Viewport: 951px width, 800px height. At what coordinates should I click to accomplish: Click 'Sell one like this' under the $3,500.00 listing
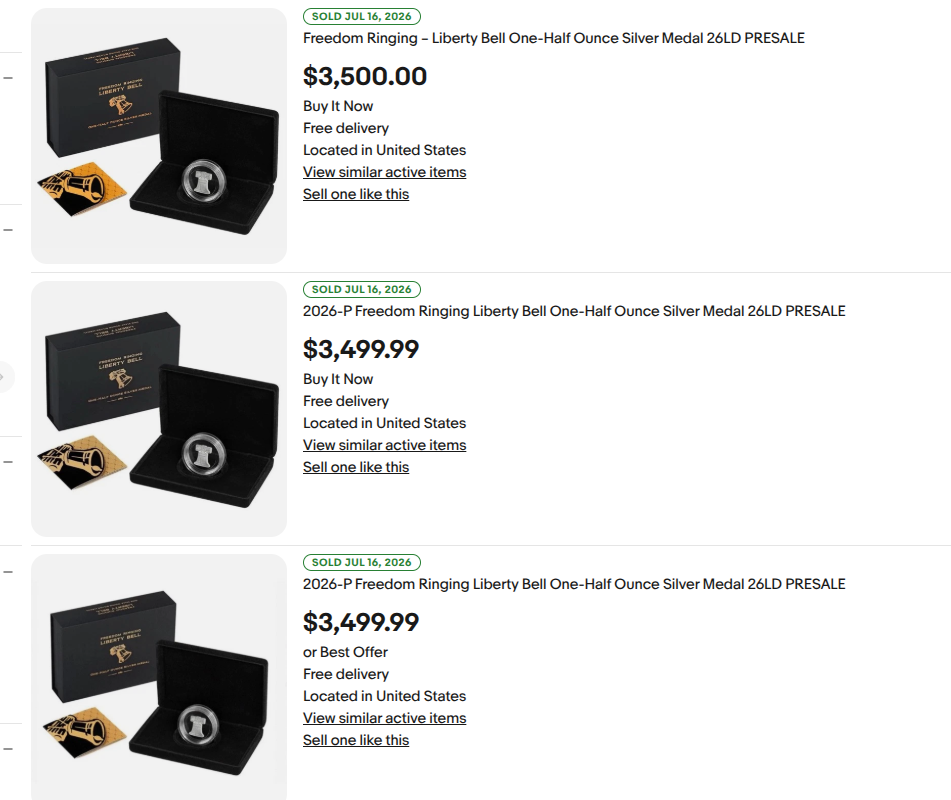point(356,194)
